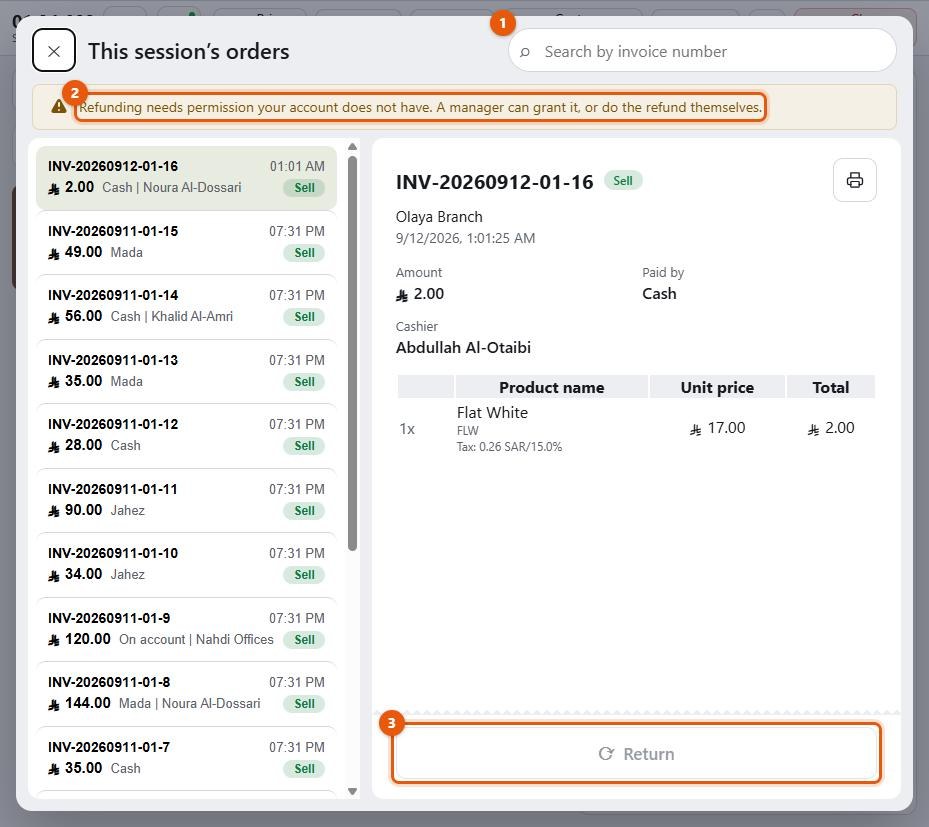Select order INV-20260911-01-8

click(186, 693)
